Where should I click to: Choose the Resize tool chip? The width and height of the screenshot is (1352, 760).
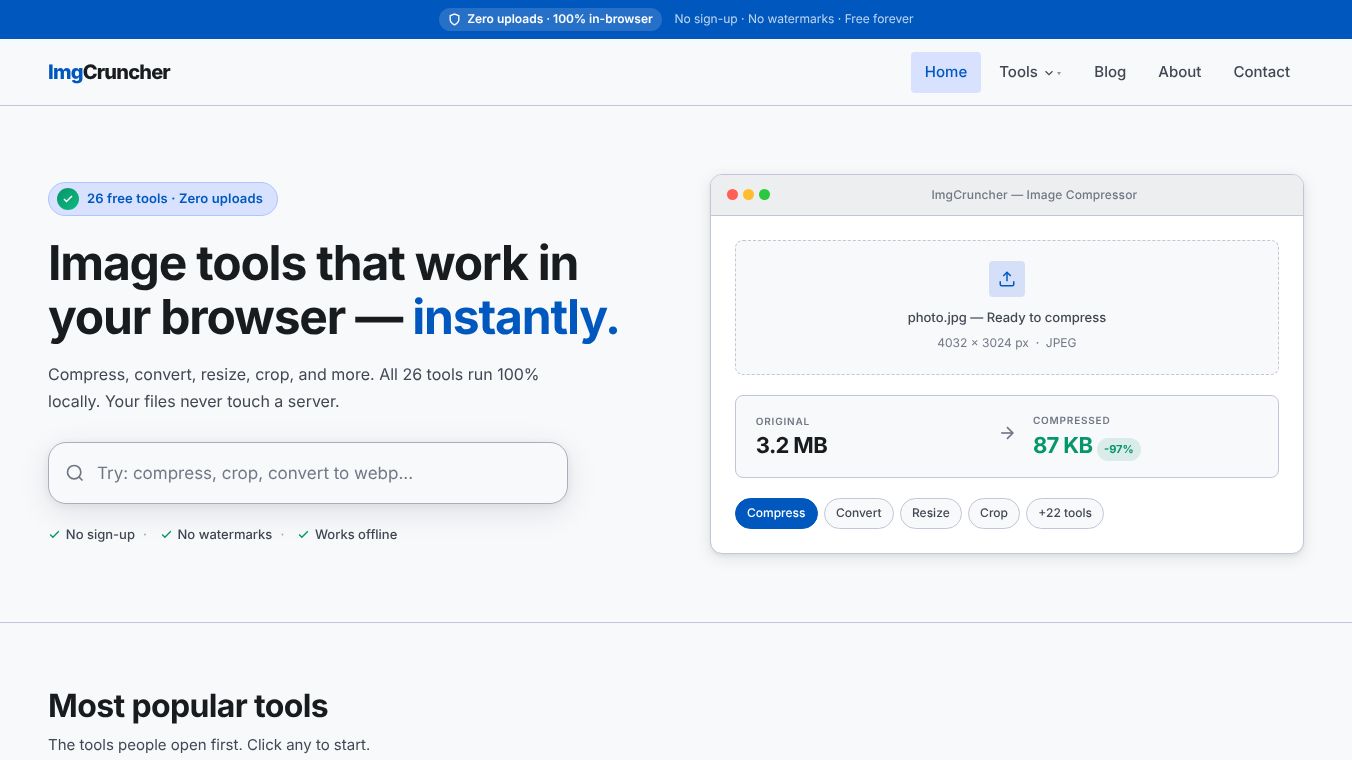[931, 513]
